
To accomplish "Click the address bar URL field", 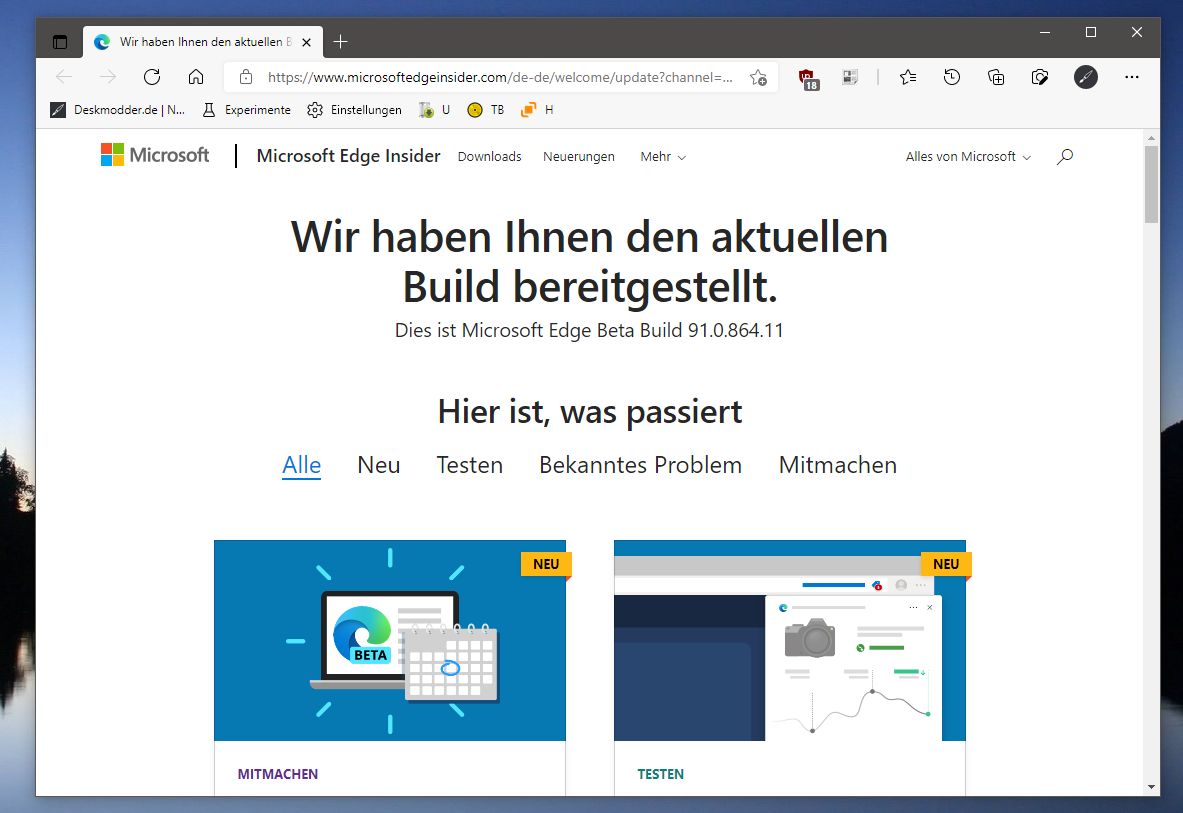I will tap(500, 77).
